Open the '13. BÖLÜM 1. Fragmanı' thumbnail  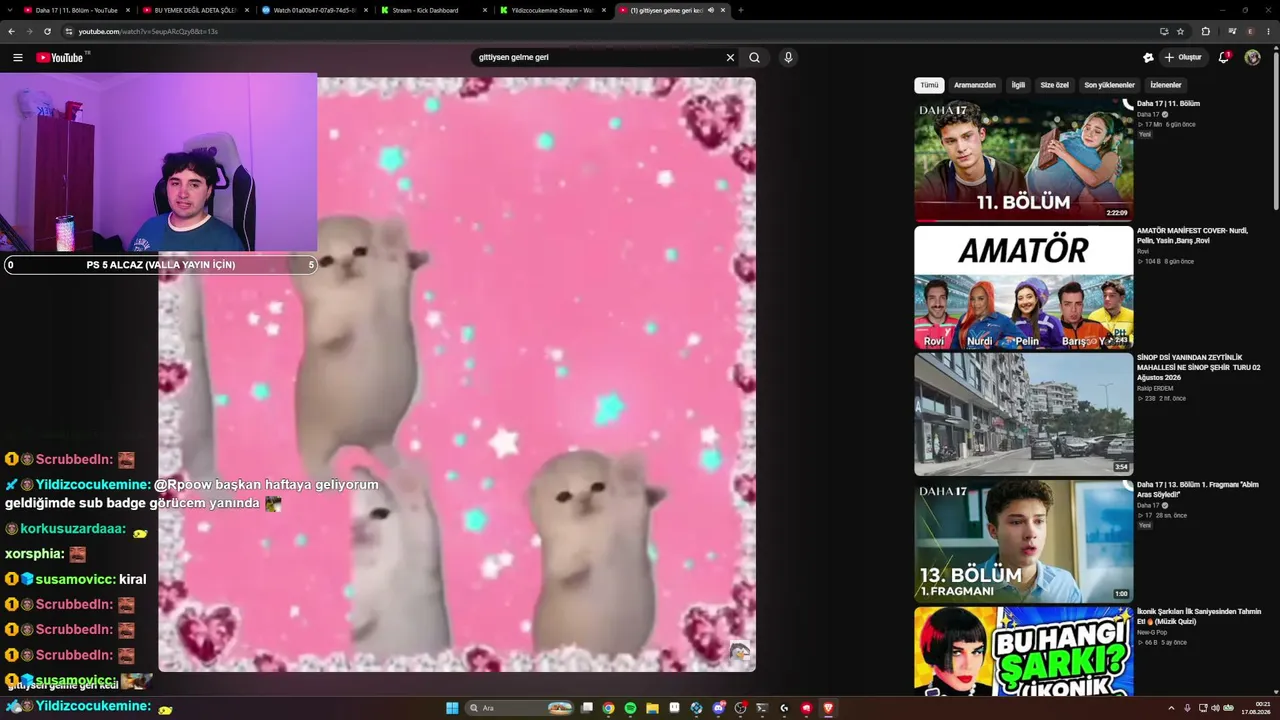(x=1024, y=542)
